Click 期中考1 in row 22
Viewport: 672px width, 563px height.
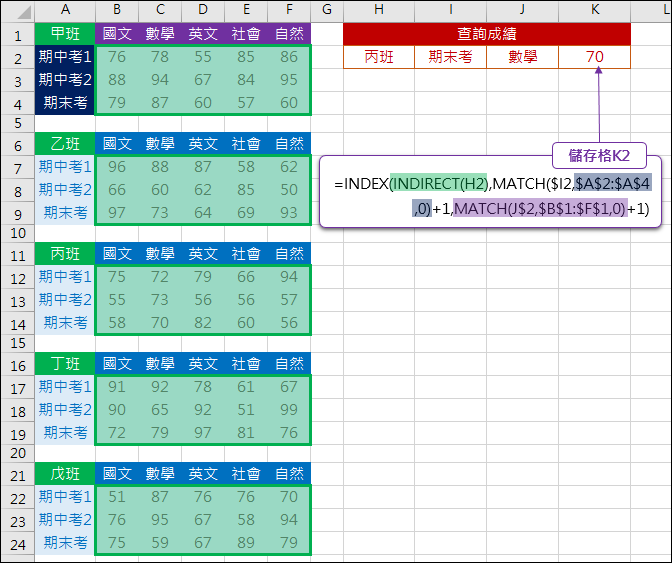(x=65, y=497)
